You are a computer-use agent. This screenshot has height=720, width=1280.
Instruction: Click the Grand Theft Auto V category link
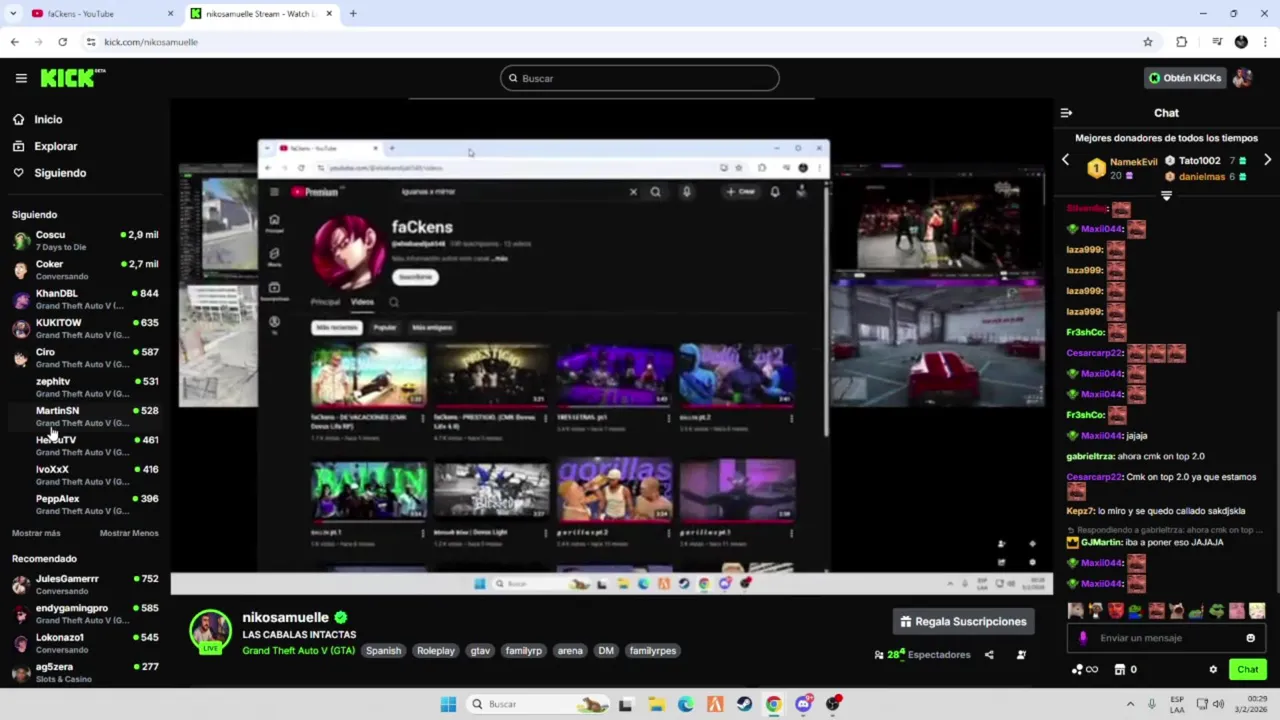point(298,651)
